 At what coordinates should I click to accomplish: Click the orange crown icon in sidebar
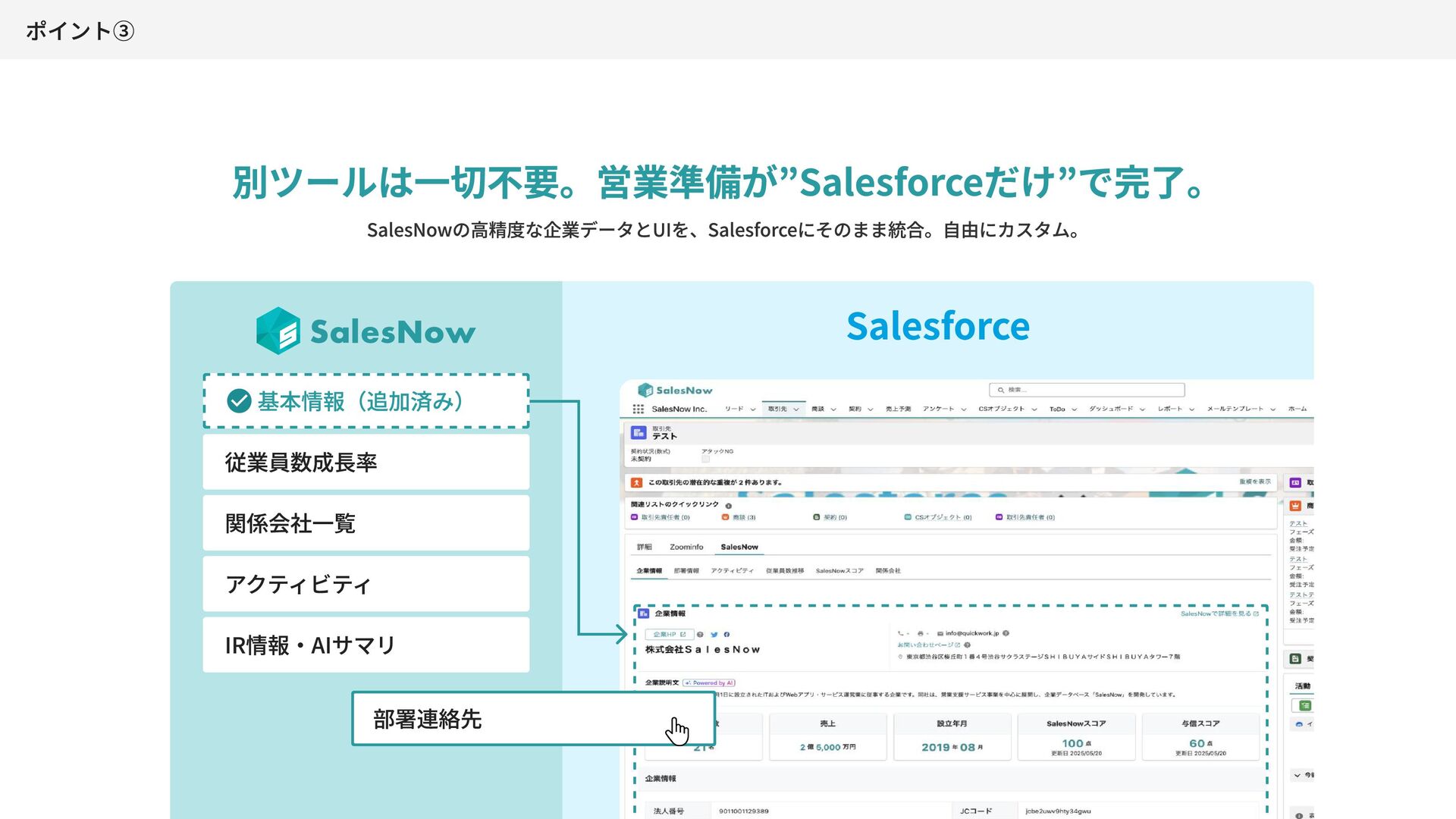[1295, 506]
